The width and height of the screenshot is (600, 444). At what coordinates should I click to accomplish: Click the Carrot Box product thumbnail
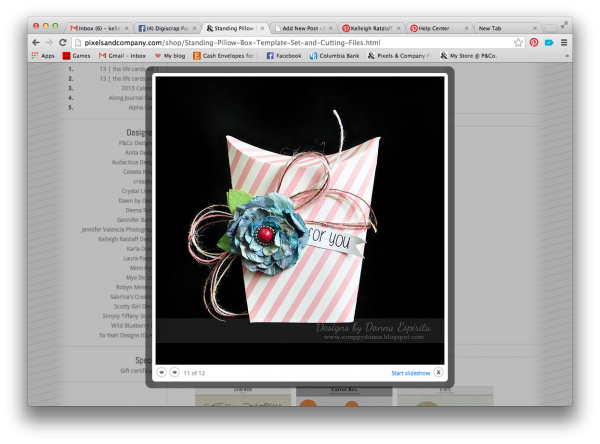pyautogui.click(x=344, y=397)
